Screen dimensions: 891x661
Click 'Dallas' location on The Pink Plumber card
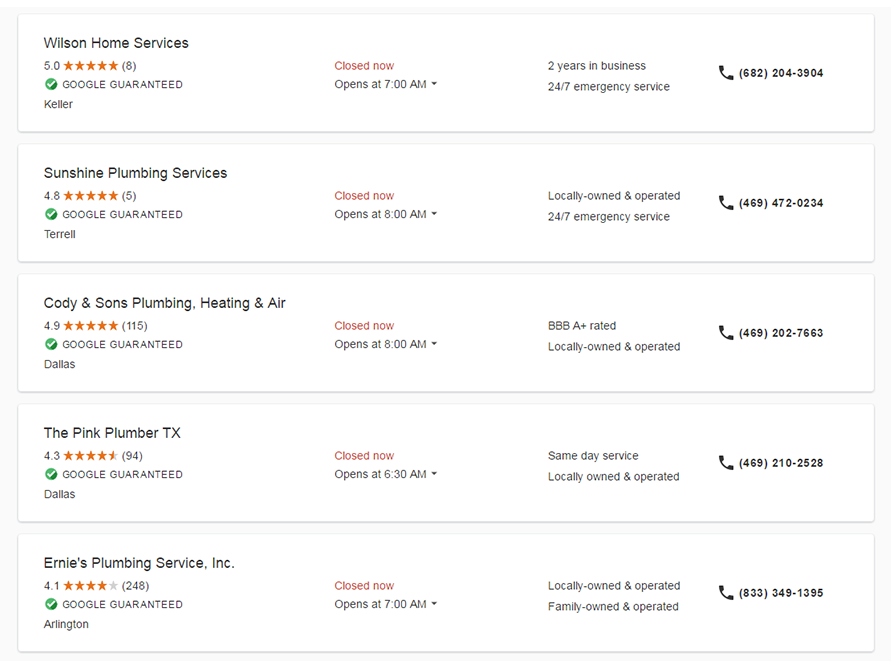pos(59,494)
